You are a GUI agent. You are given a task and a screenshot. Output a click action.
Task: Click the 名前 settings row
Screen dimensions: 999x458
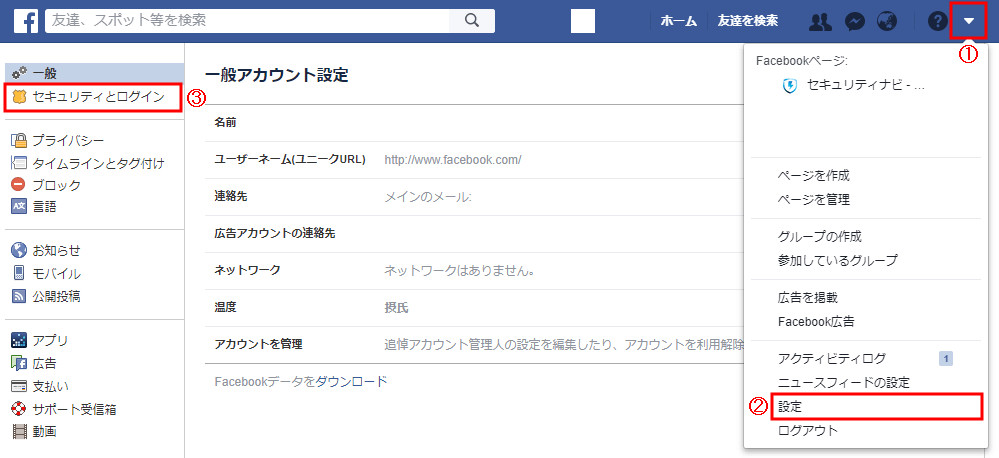coord(475,123)
